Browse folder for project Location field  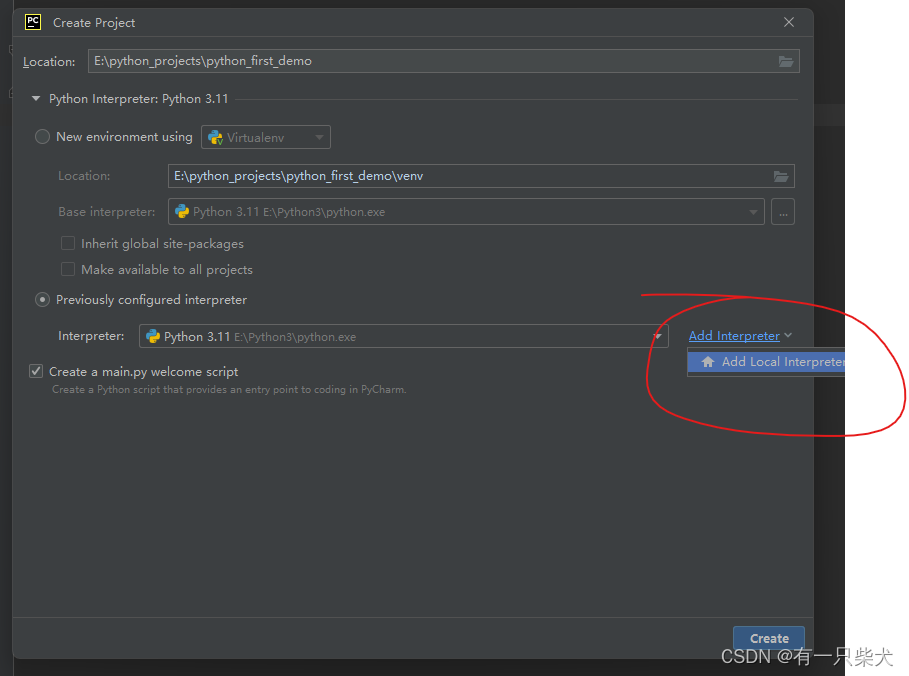[x=786, y=61]
